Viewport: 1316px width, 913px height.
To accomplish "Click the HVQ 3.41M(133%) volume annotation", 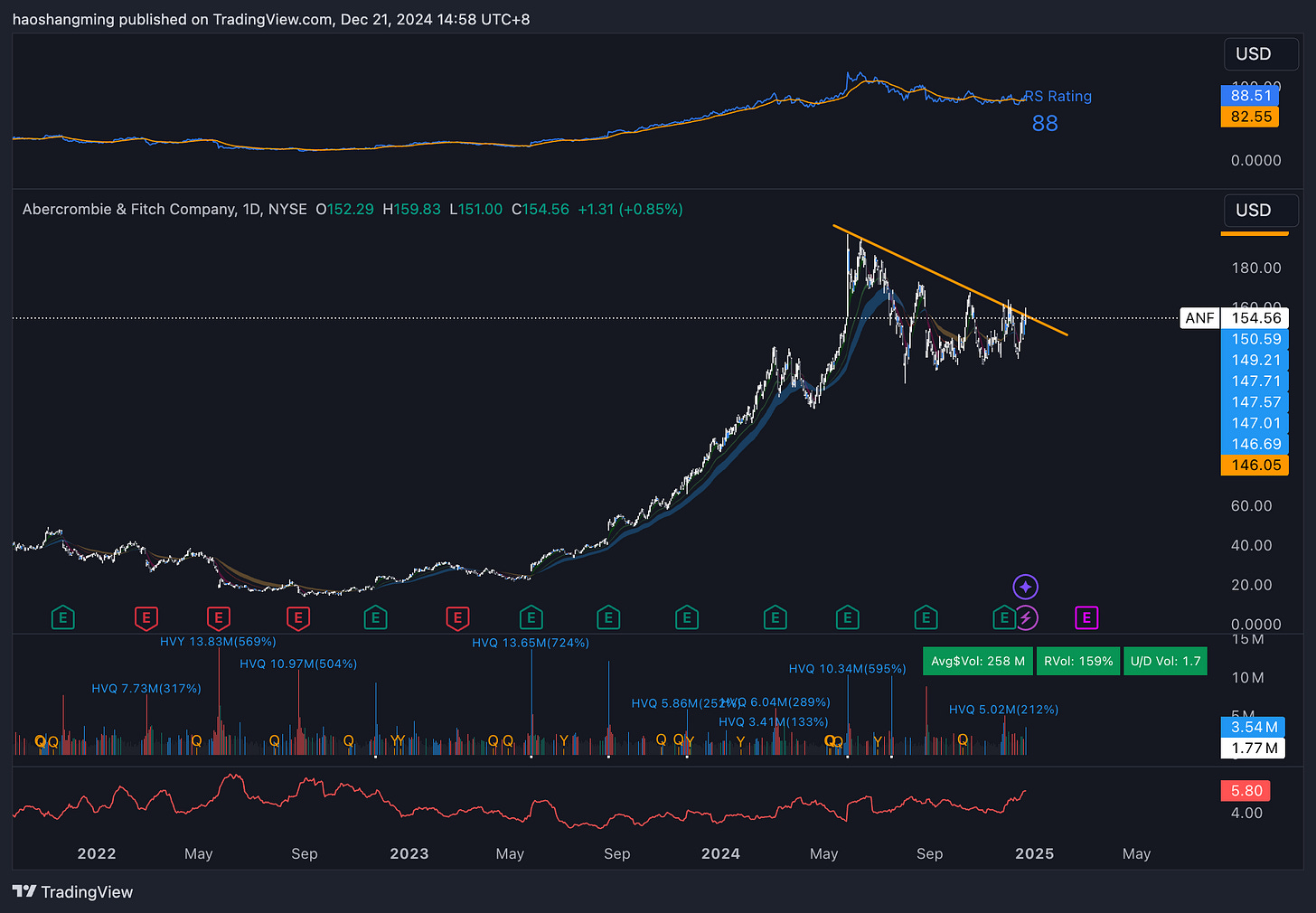I will [x=774, y=722].
